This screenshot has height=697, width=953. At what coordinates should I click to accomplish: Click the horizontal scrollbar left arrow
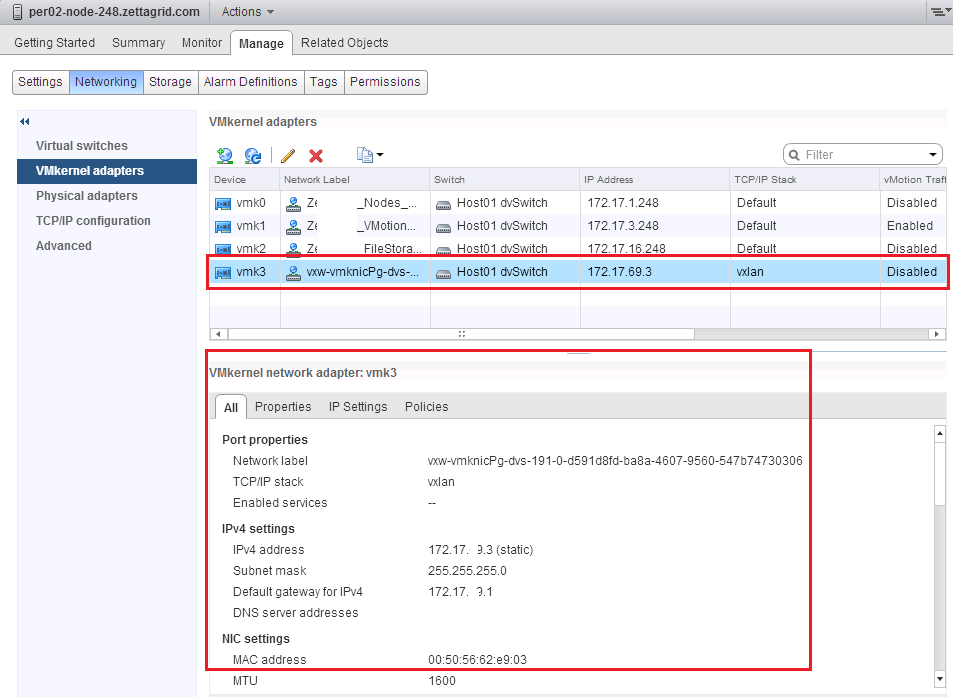218,334
